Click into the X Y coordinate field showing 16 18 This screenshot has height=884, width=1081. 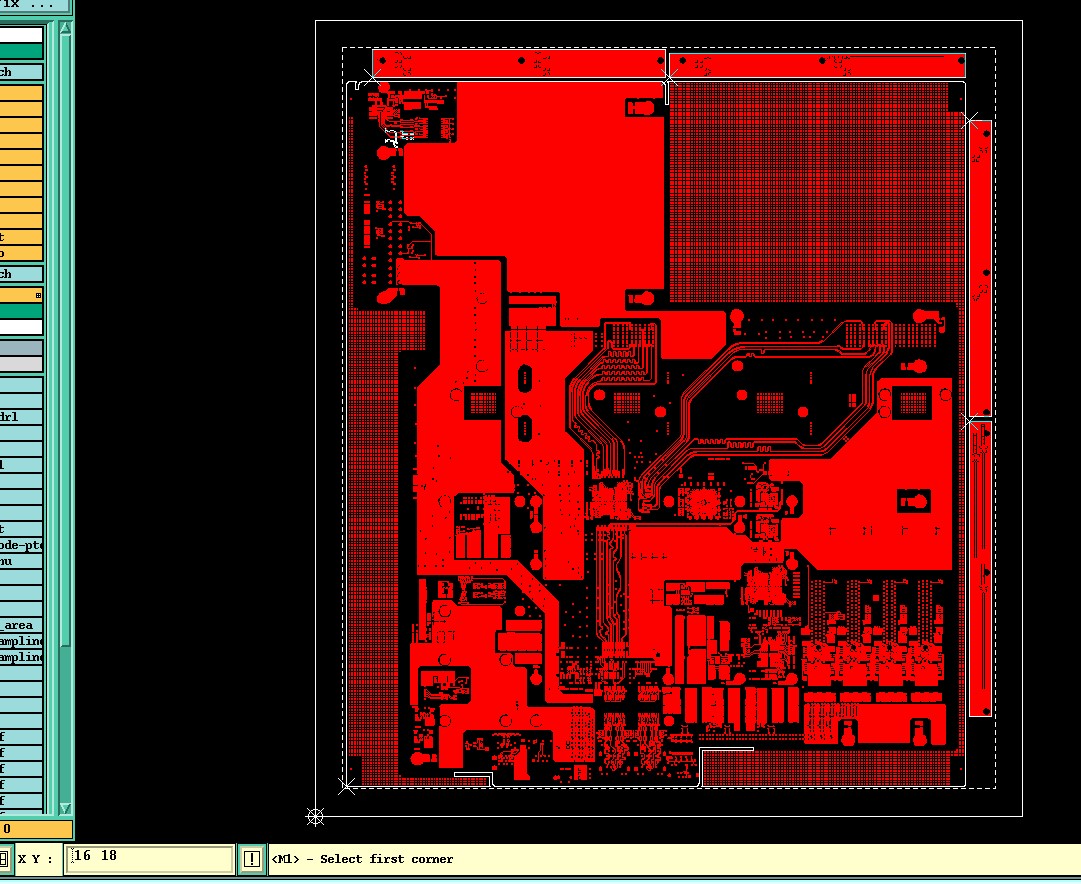pyautogui.click(x=150, y=858)
